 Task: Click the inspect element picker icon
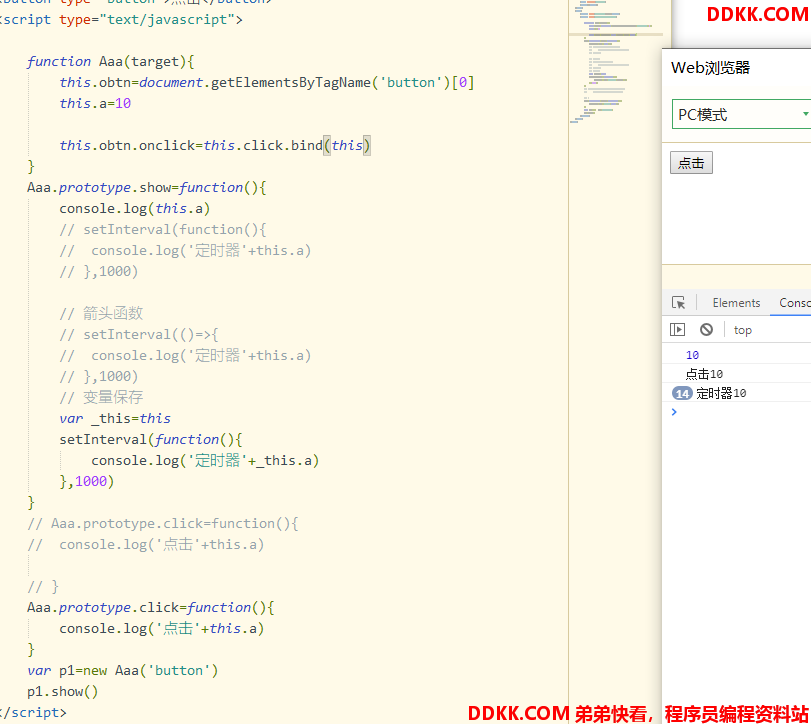point(678,303)
